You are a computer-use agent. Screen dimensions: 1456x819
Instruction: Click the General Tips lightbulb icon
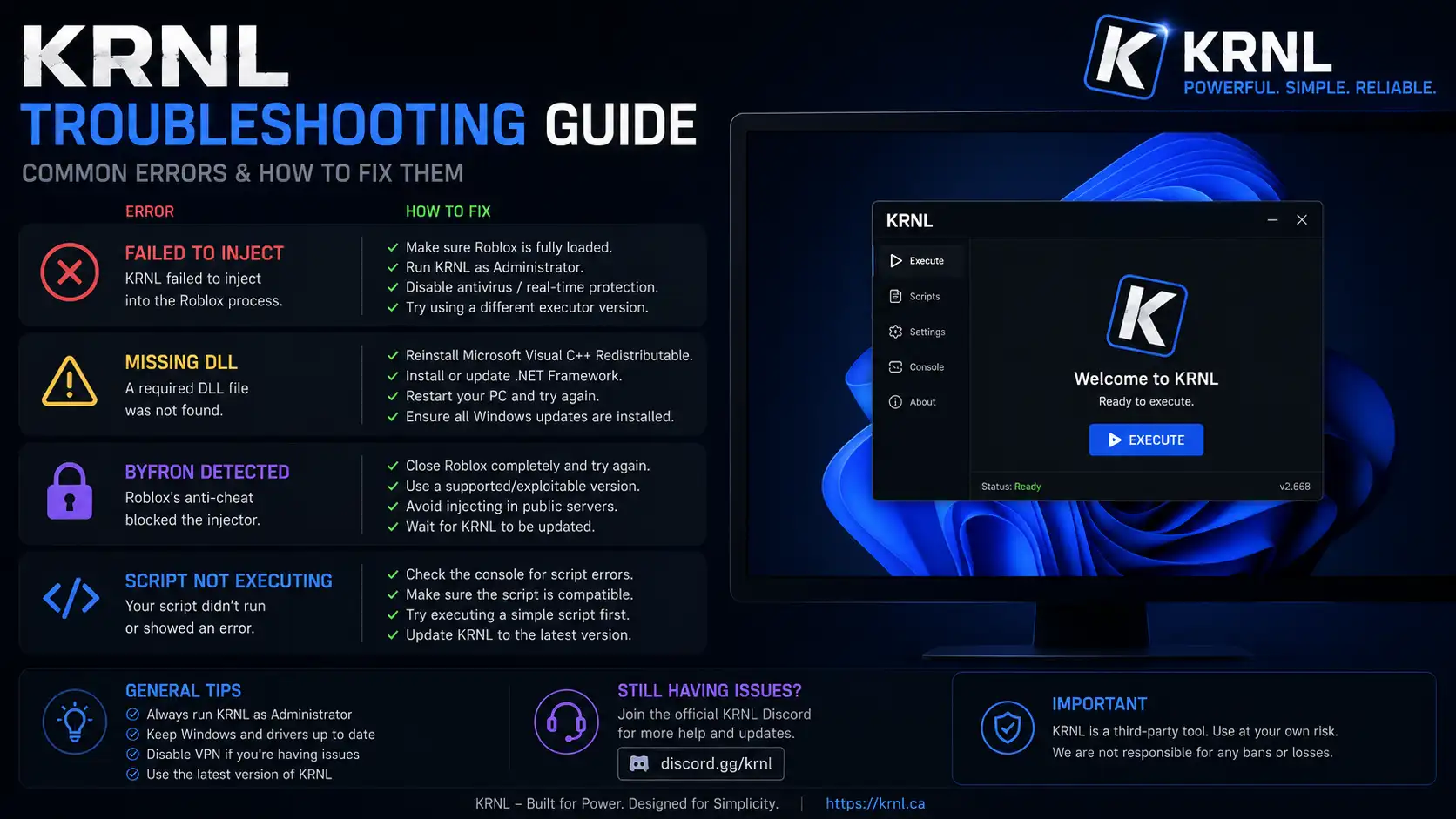75,722
